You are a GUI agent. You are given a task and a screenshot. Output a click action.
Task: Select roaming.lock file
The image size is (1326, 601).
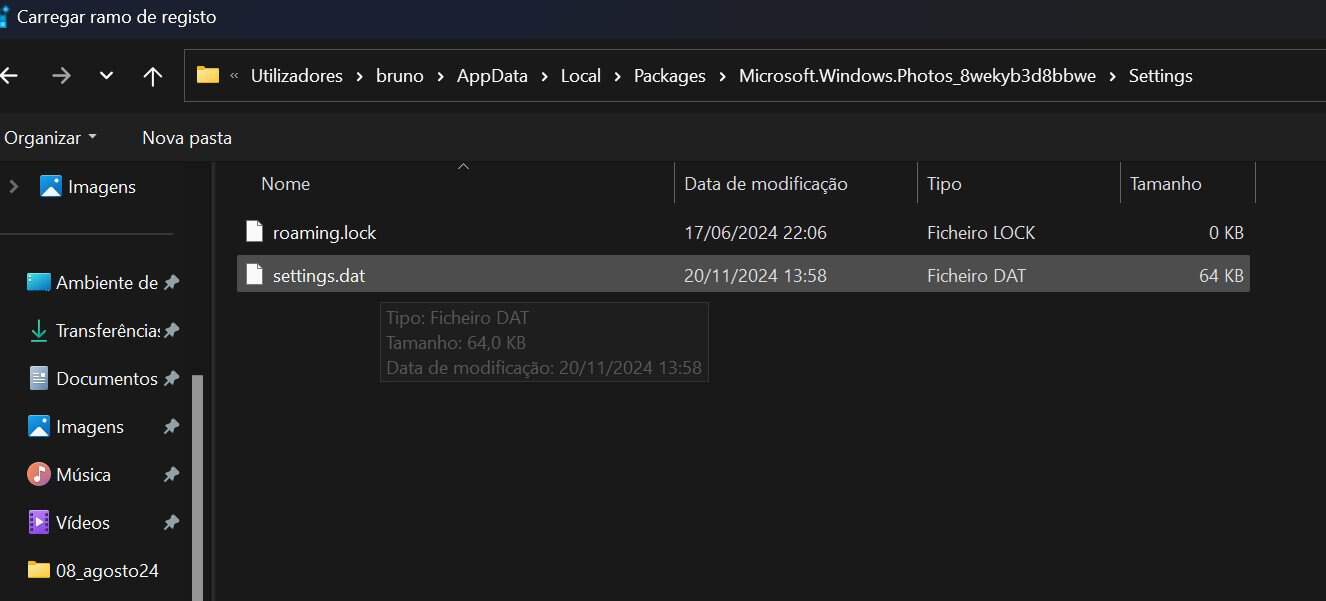coord(743,233)
